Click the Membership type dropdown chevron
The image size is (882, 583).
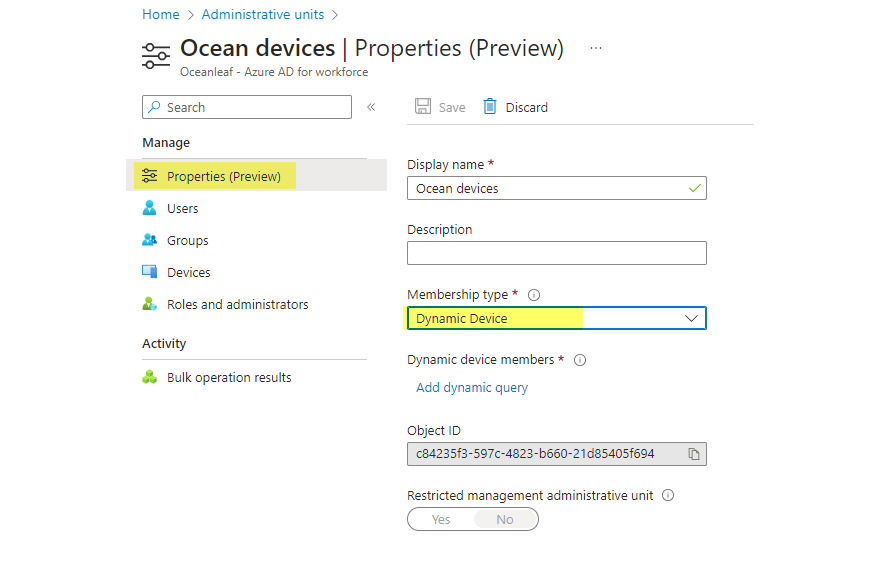691,319
